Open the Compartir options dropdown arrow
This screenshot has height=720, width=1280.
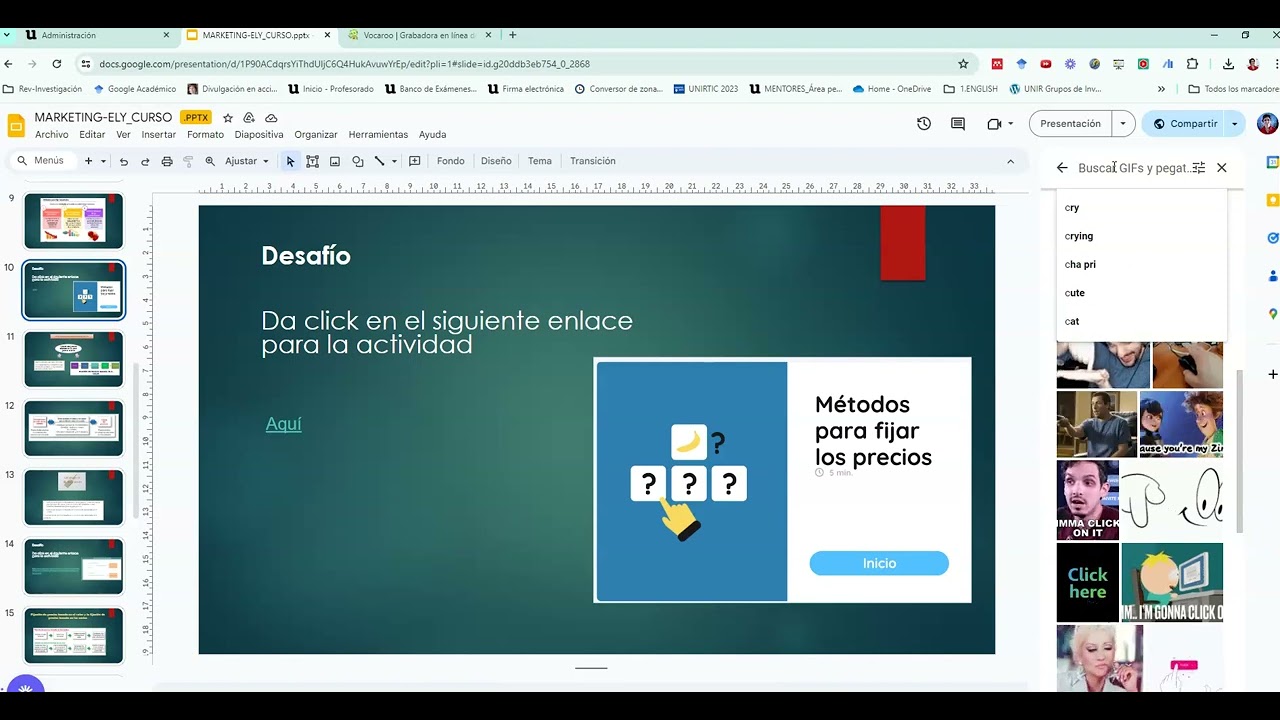(x=1235, y=124)
